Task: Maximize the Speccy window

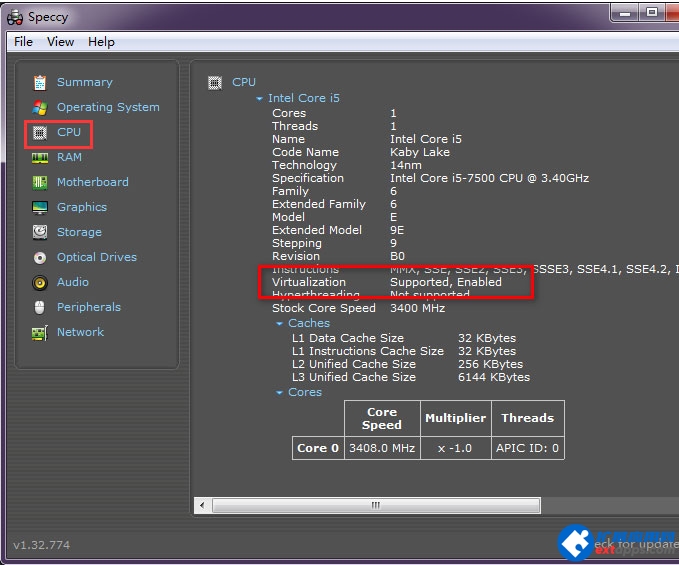Action: point(652,12)
